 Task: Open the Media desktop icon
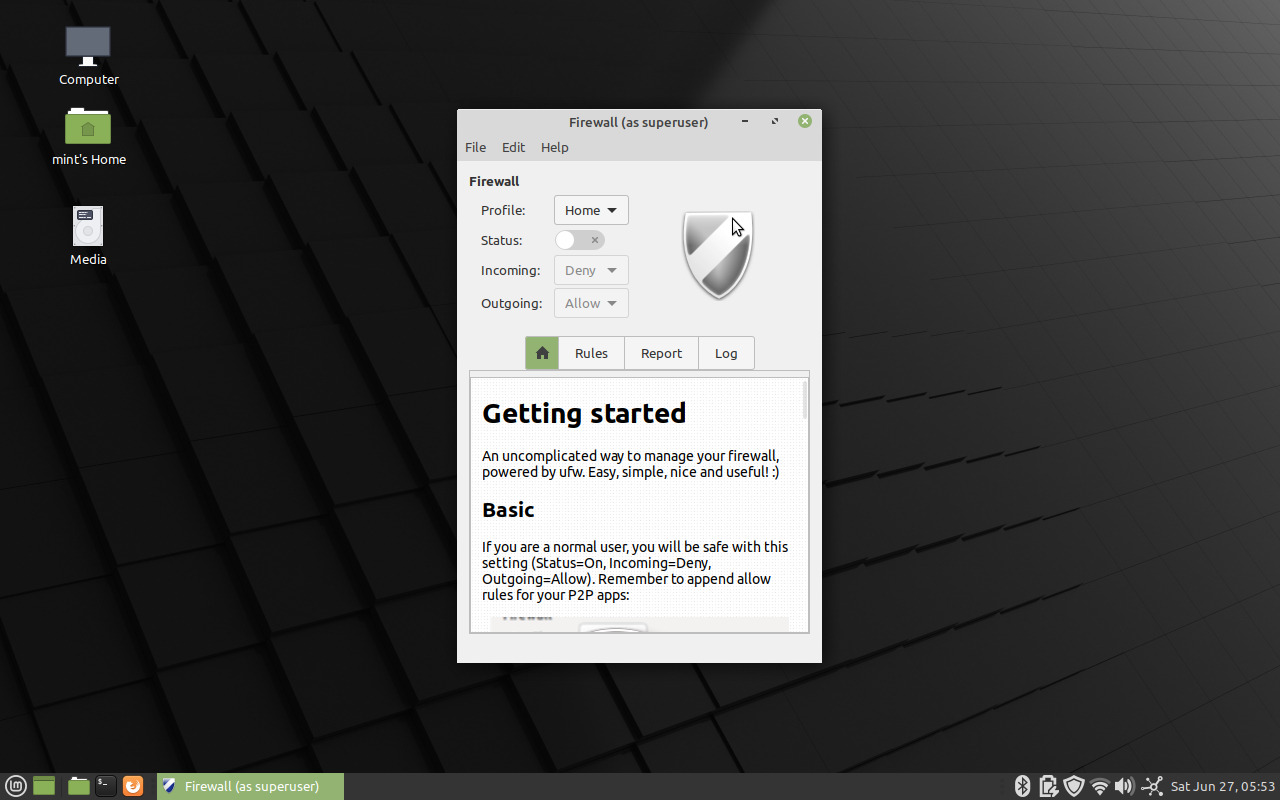(88, 226)
